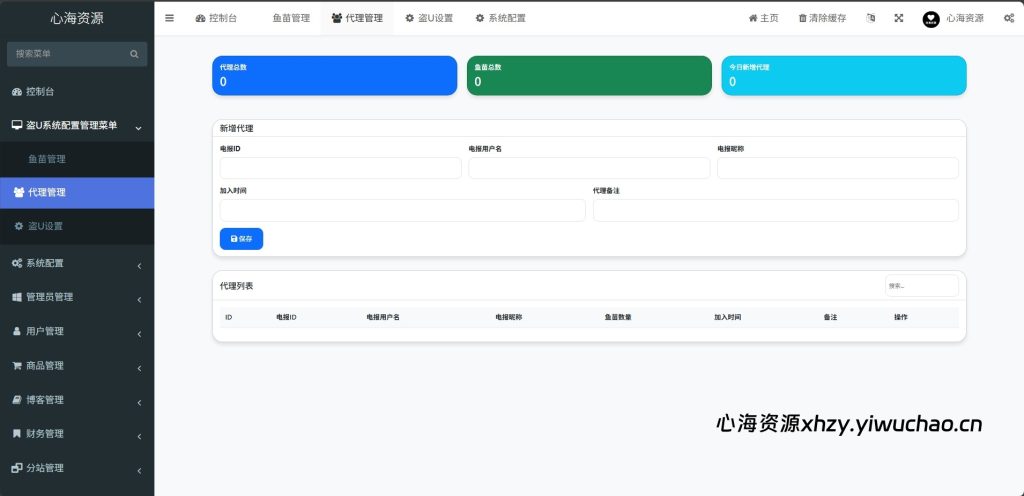This screenshot has height=496, width=1024.
Task: Click the gear icon on 系统配置 top tab
Action: (480, 18)
